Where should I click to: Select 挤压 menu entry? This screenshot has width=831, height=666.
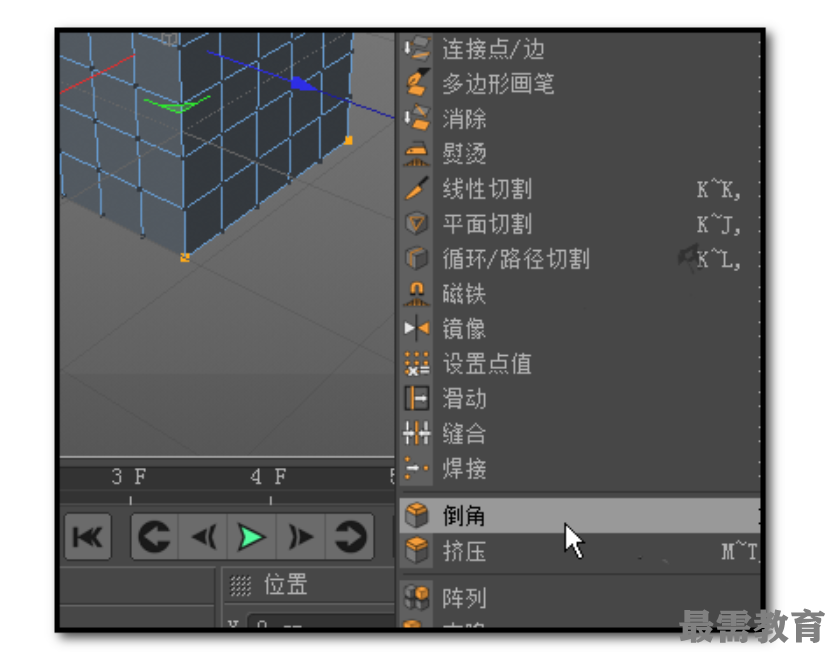(x=580, y=551)
